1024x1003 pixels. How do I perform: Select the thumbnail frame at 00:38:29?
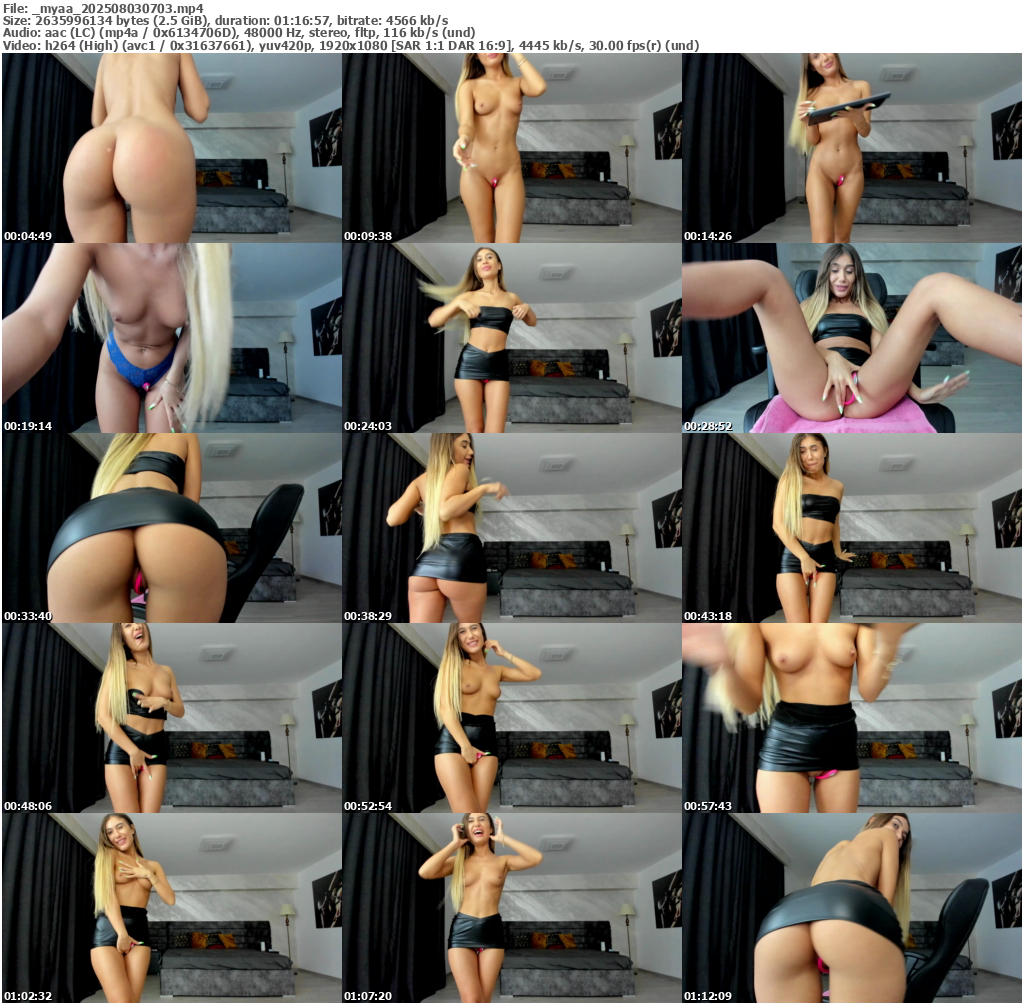(x=512, y=528)
